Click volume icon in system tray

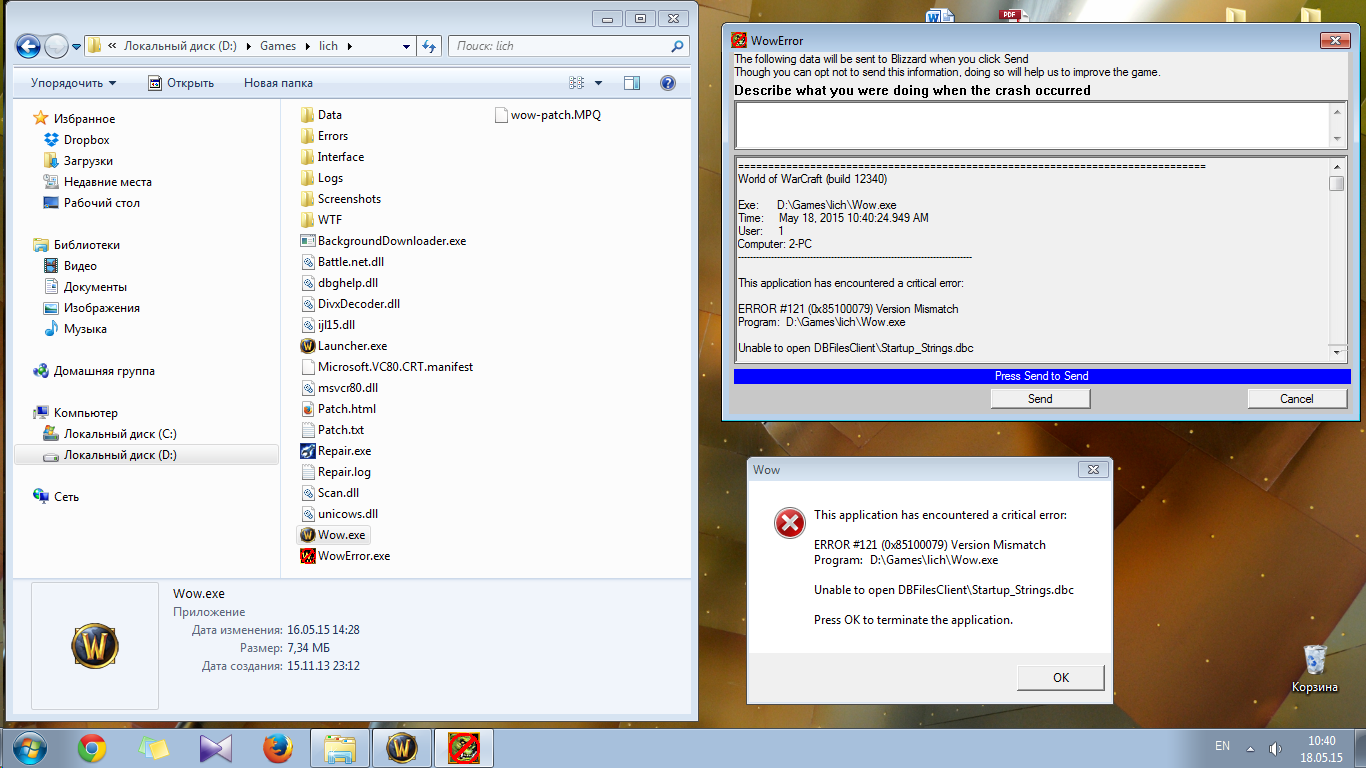tap(1274, 748)
